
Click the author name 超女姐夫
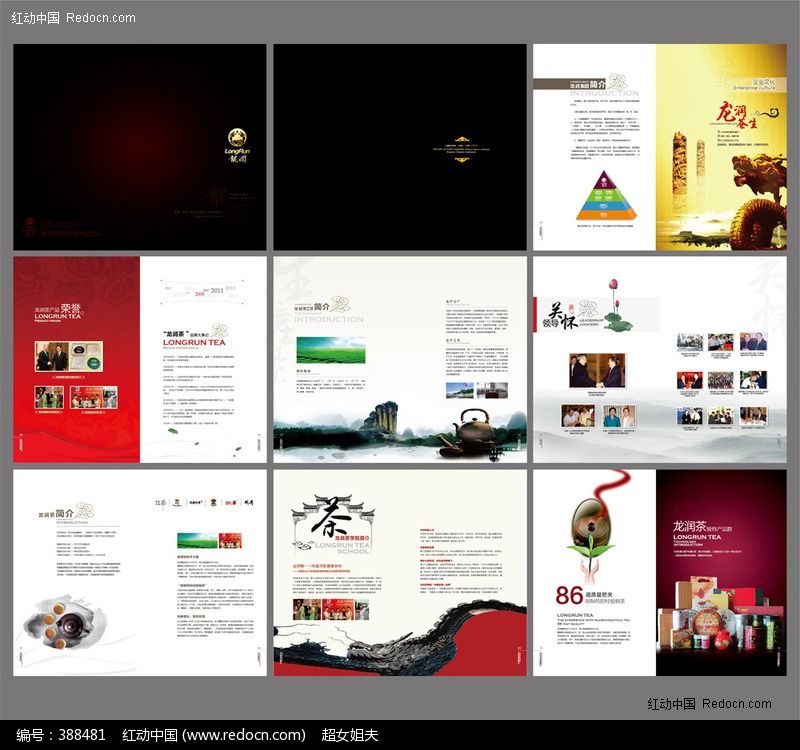pos(350,735)
